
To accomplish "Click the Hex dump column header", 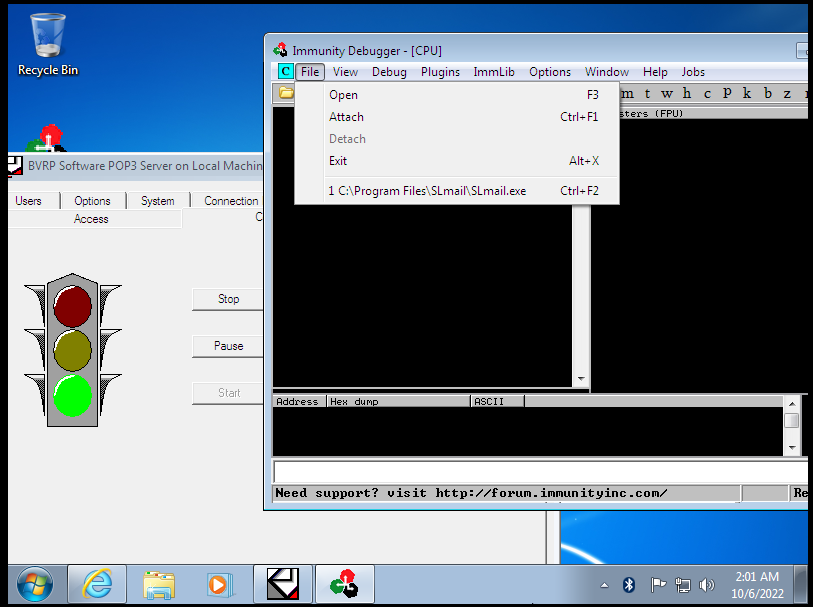I will click(398, 401).
